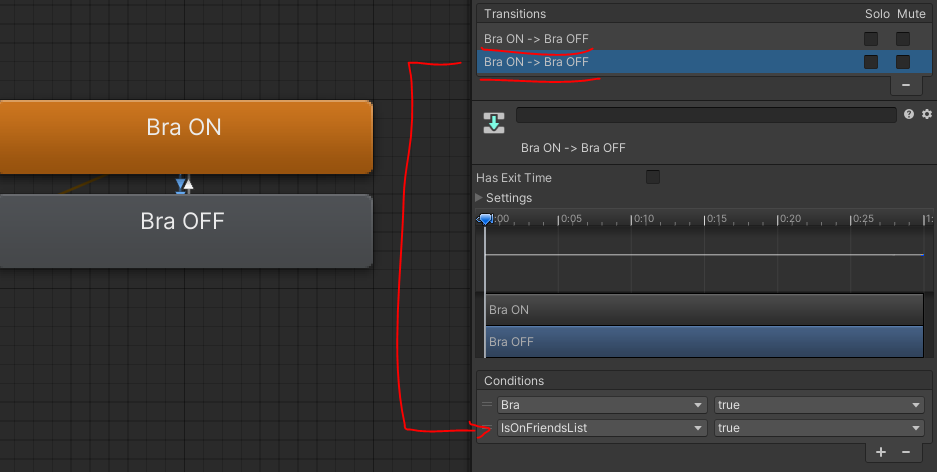This screenshot has width=937, height=472.
Task: Open the transition settings gear menu
Action: pos(927,114)
